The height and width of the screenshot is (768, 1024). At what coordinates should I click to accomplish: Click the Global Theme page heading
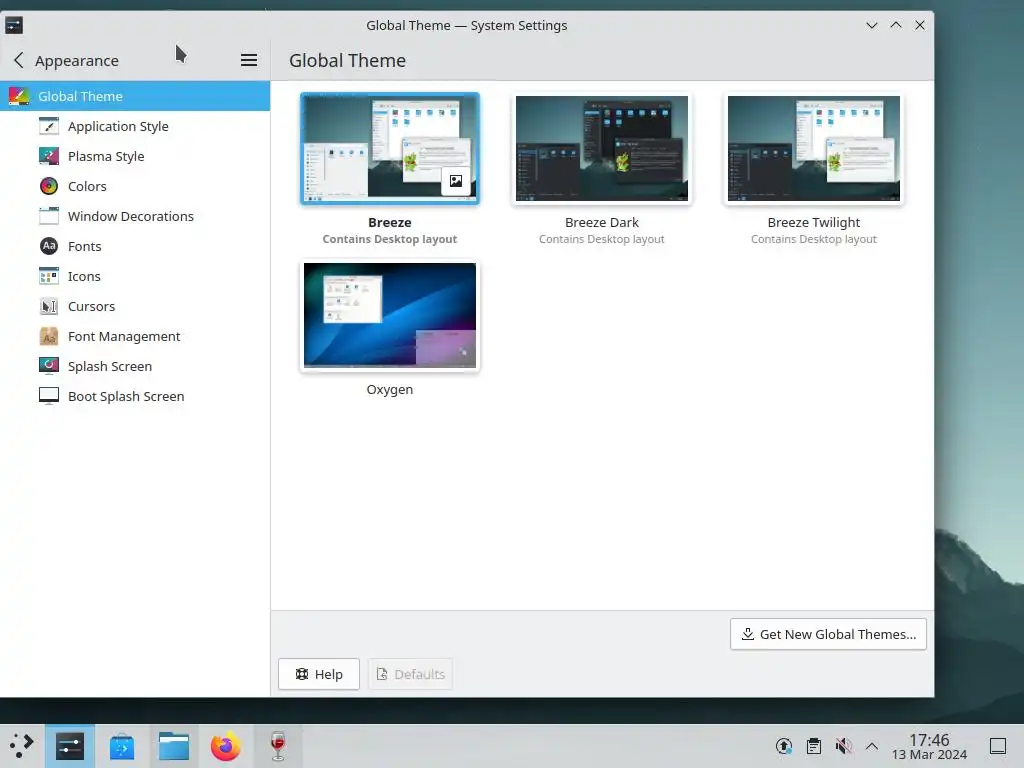click(x=347, y=61)
